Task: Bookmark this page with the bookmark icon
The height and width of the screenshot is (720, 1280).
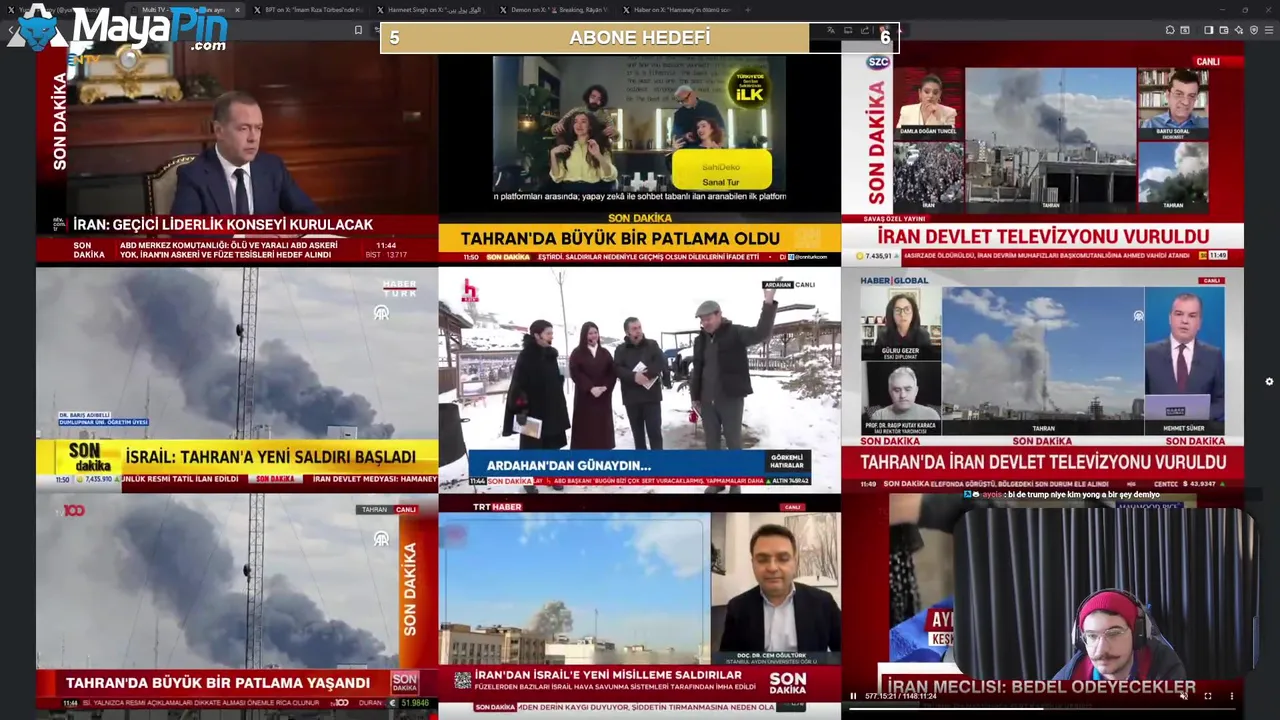Action: click(x=358, y=30)
